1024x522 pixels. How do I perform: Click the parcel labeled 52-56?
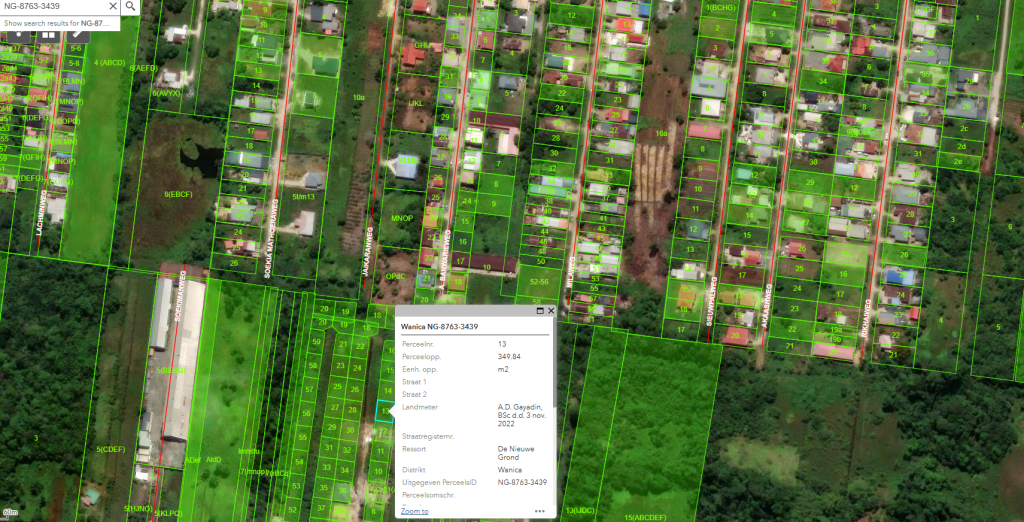[x=541, y=280]
